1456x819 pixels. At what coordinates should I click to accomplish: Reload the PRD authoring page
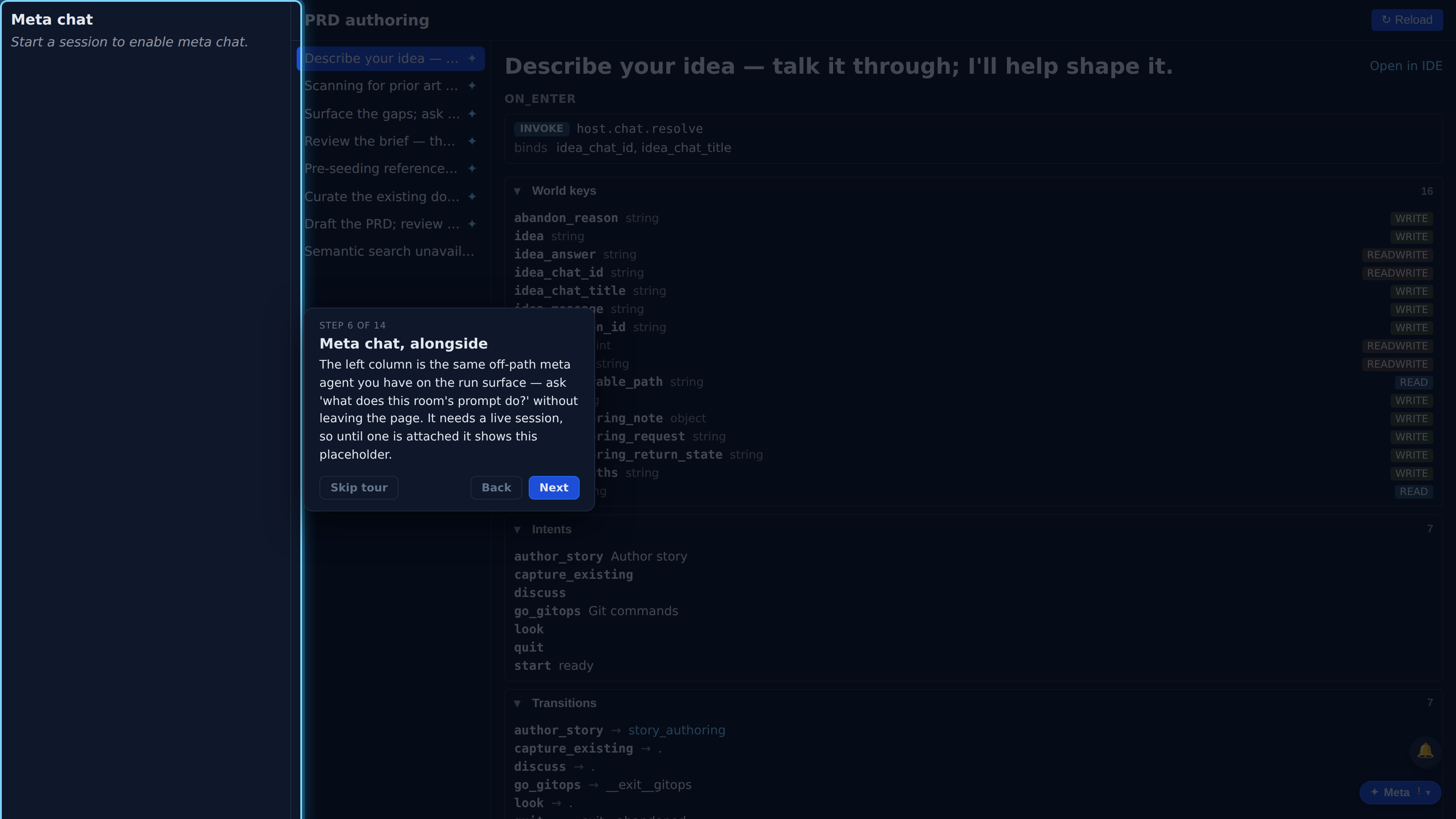[1407, 20]
